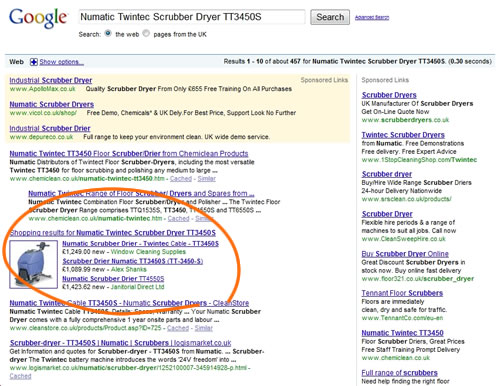This screenshot has height=386, width=500.
Task: Click £1,423.62 new price text
Action: (84, 287)
